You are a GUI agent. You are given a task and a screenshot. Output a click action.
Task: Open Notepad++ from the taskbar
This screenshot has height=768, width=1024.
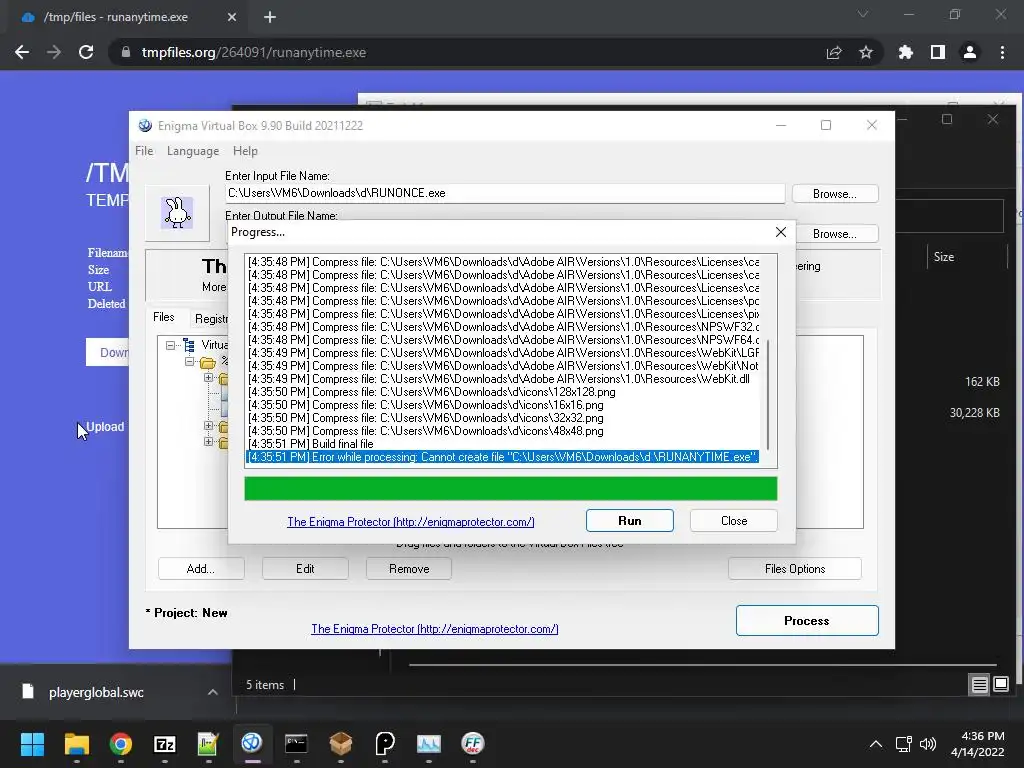click(208, 744)
